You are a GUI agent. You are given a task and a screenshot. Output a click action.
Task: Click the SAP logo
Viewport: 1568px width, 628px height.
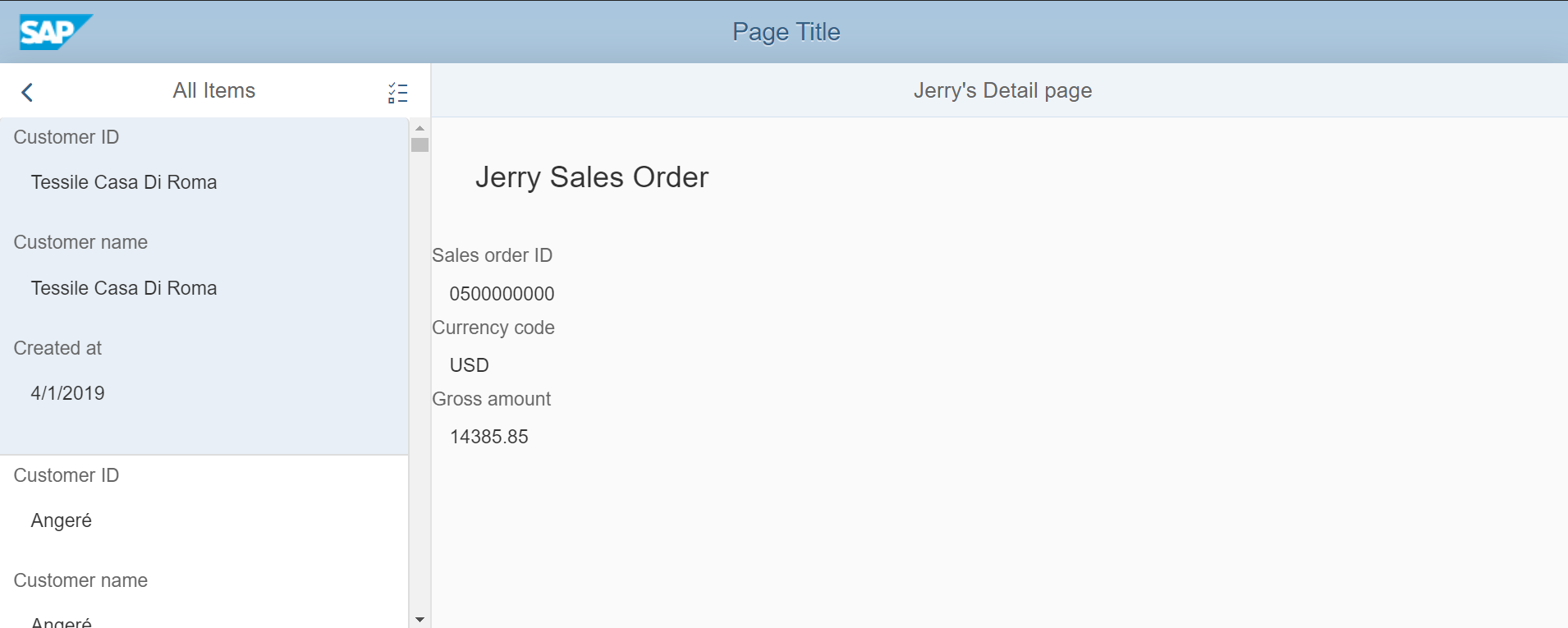click(54, 32)
